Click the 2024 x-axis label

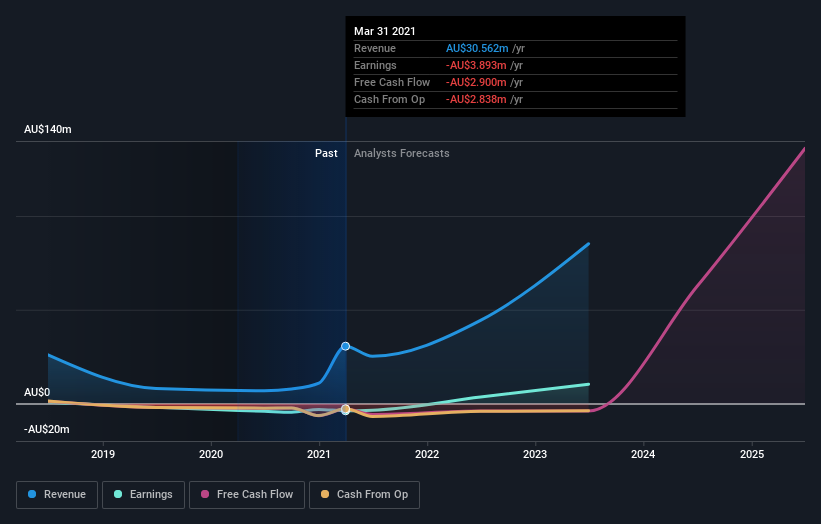pyautogui.click(x=643, y=454)
